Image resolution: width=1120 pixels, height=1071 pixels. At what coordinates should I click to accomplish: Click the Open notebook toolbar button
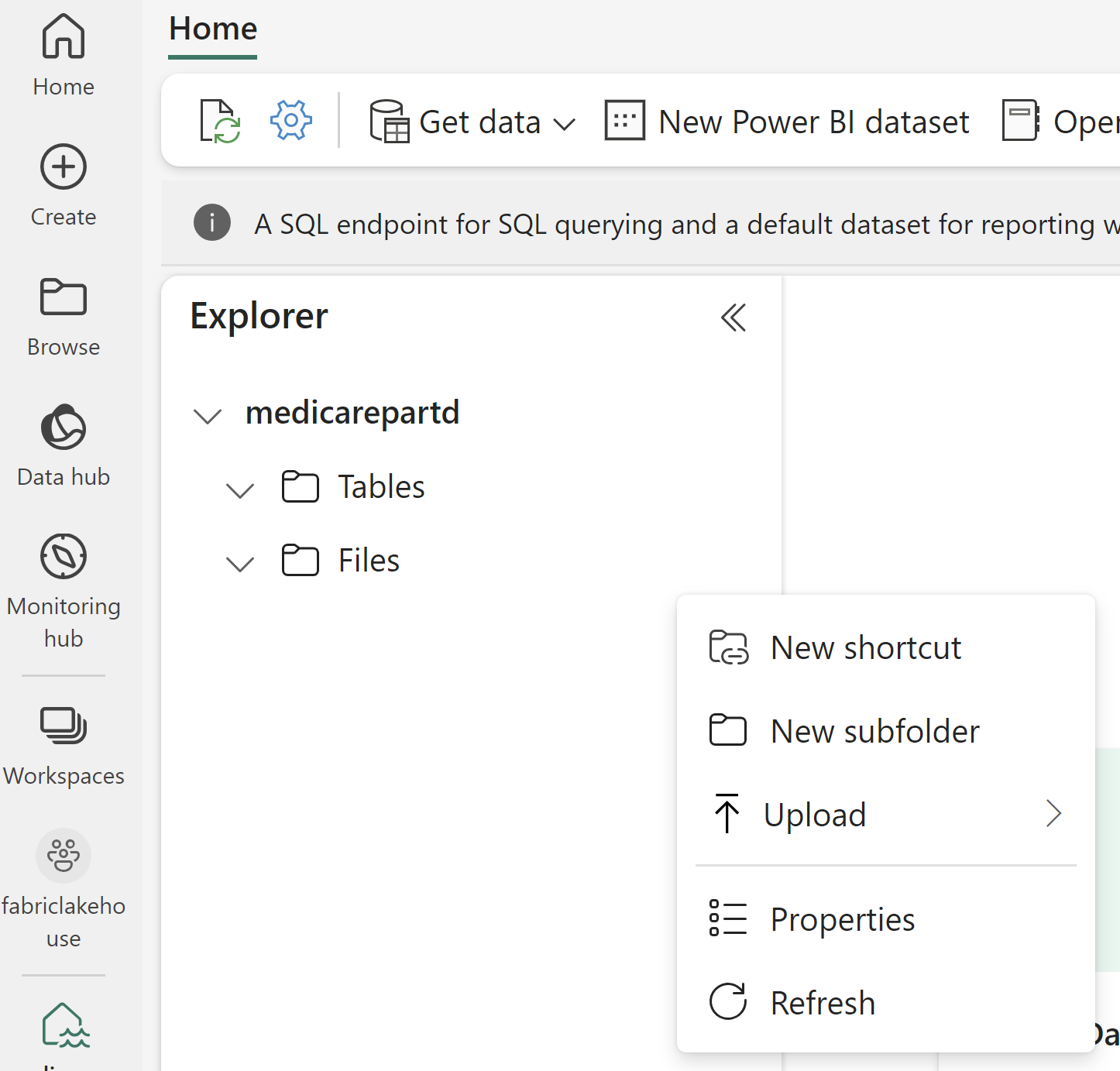pyautogui.click(x=1061, y=122)
